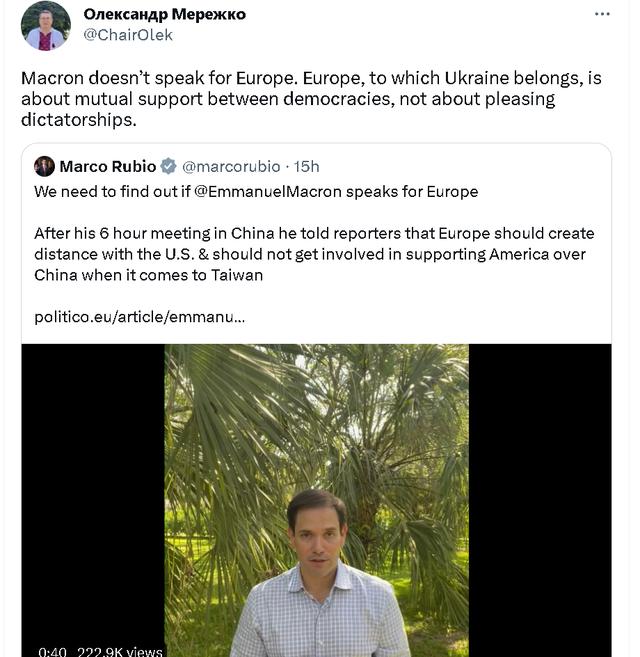Click Marco Rubio's small avatar in quoted tweet
640x657 pixels.
44,166
